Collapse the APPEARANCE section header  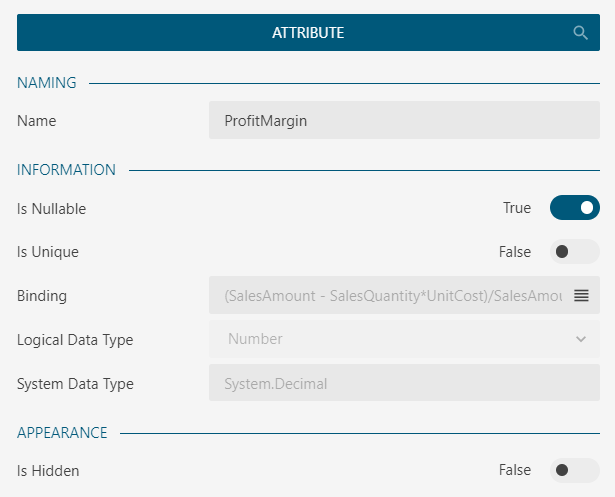62,433
